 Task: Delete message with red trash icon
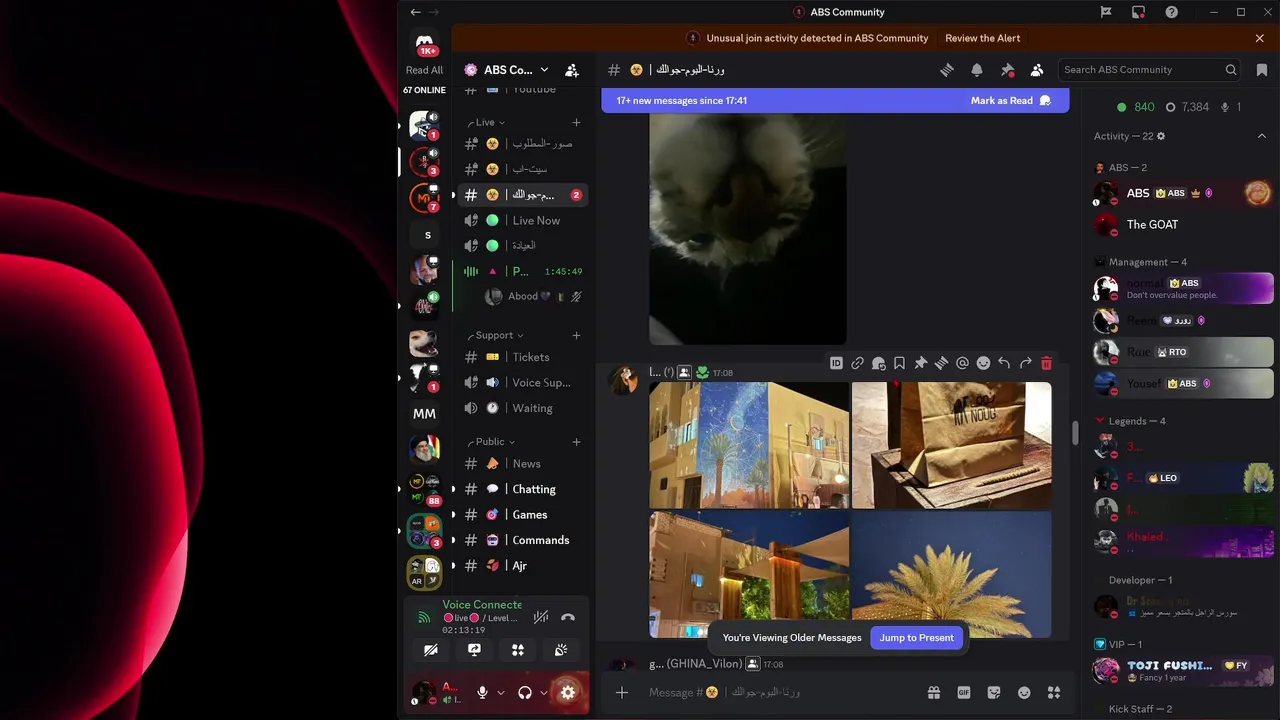(x=1046, y=363)
